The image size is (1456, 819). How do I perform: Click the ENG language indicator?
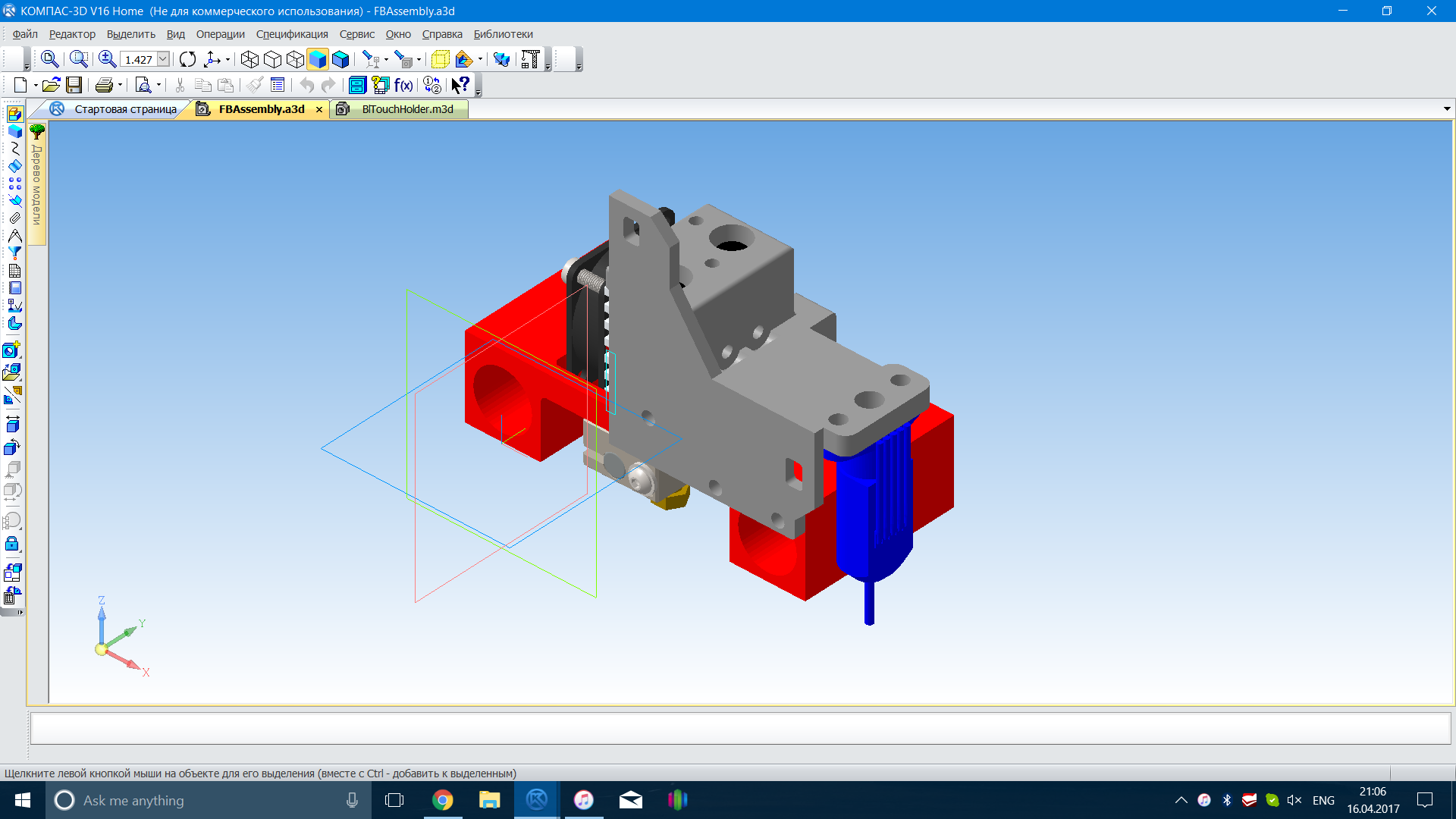(x=1323, y=800)
